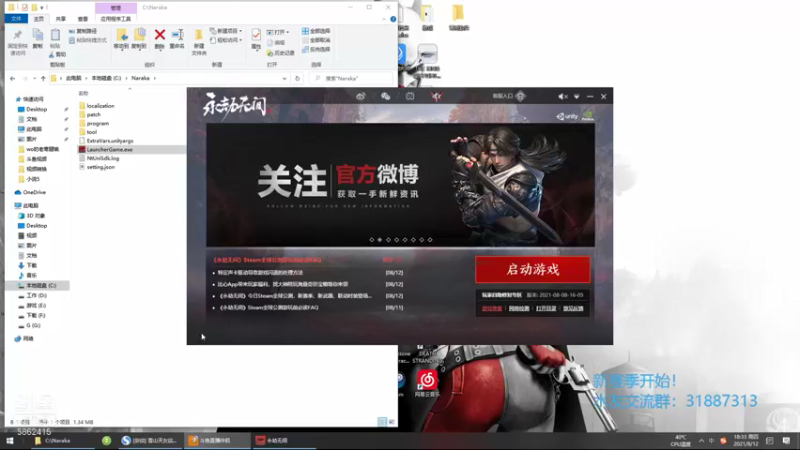Click the 复制路径 copy path button
This screenshot has width=800, height=450.
click(83, 31)
